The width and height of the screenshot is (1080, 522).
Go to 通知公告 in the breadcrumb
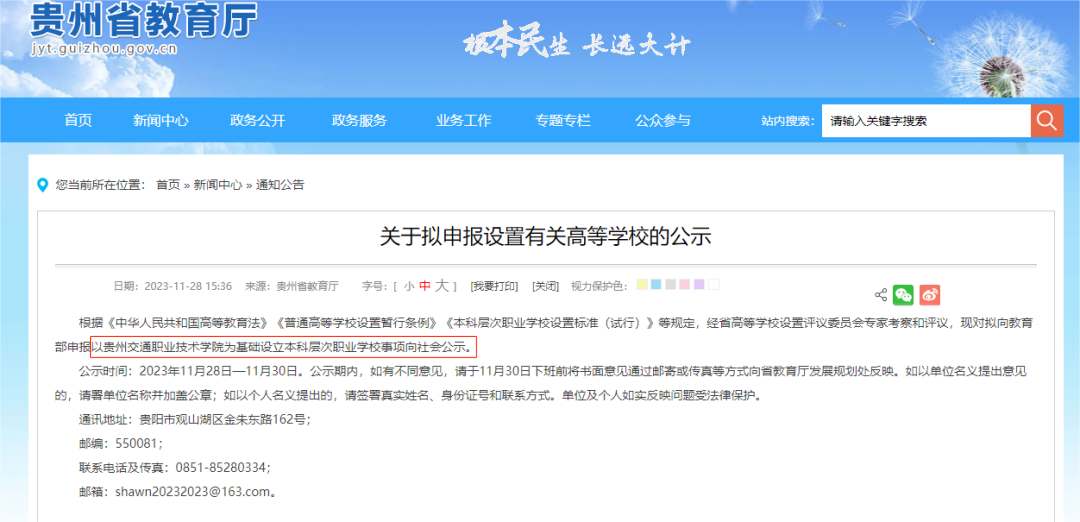(280, 185)
